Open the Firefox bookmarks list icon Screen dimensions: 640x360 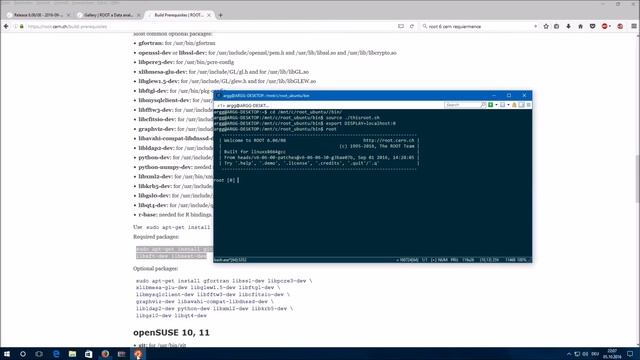556,26
